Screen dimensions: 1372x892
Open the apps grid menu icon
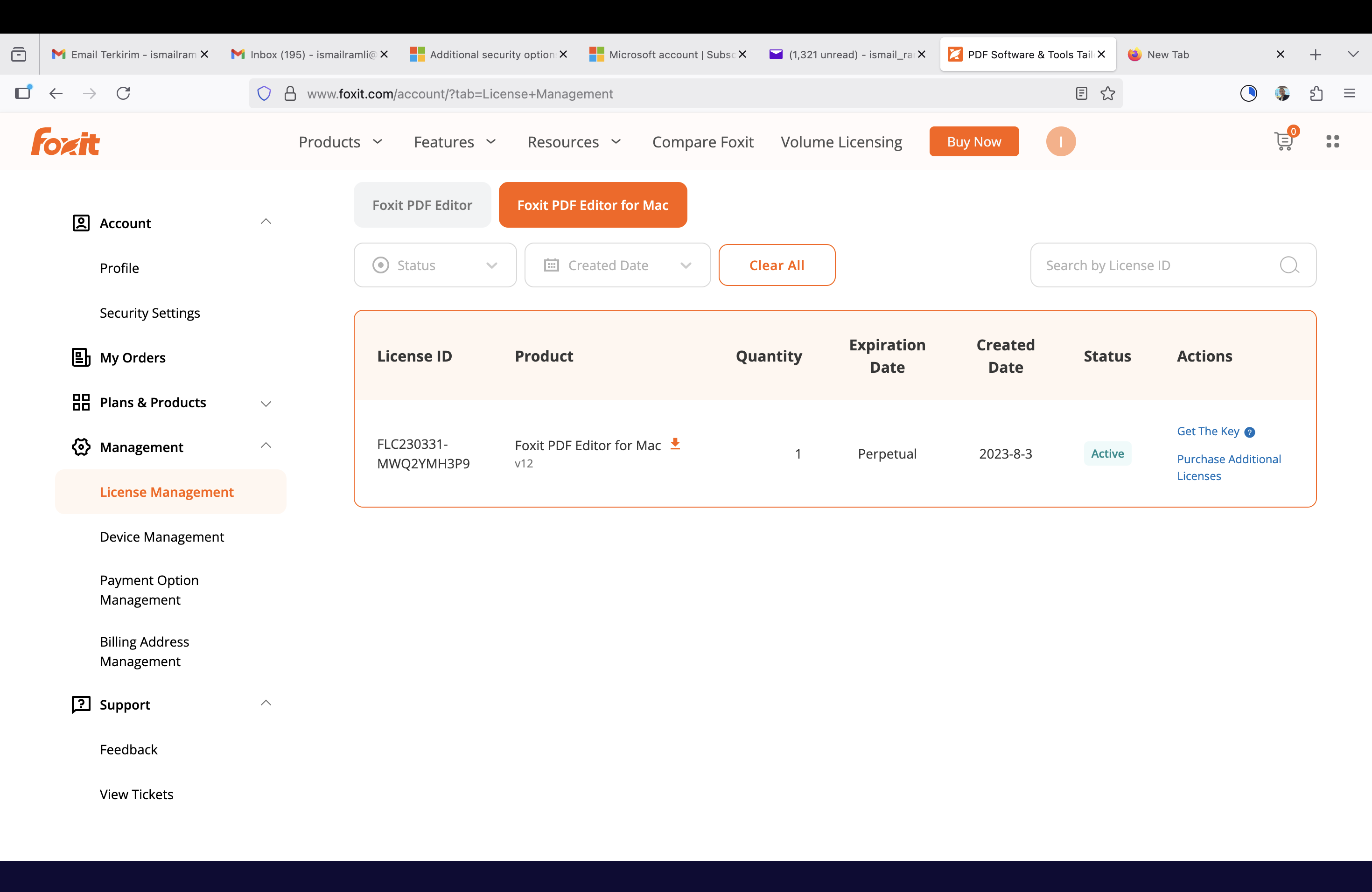(1332, 141)
